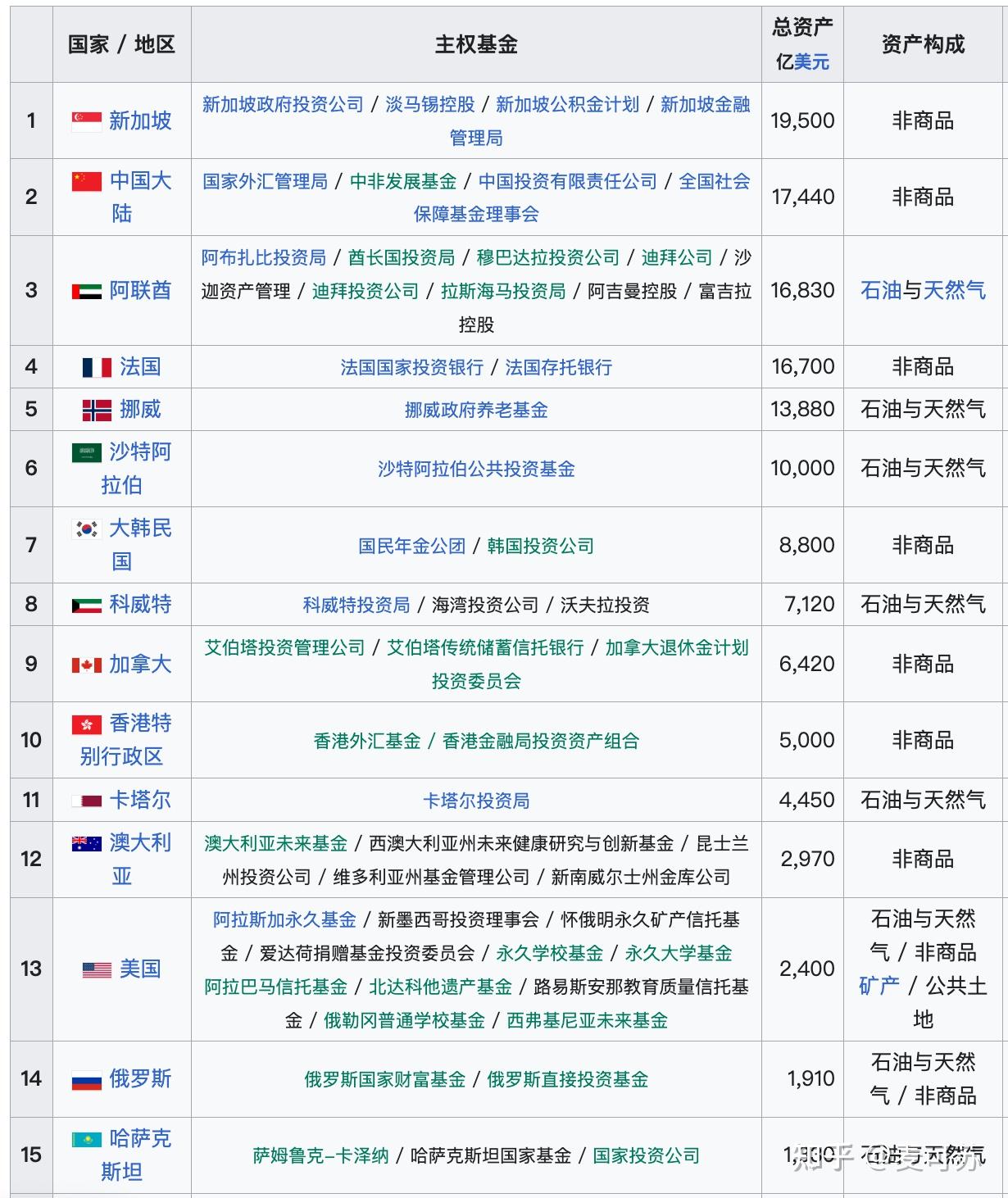Open 阿布扎比投资局 link
Image resolution: width=1008 pixels, height=1198 pixels.
pos(264,258)
